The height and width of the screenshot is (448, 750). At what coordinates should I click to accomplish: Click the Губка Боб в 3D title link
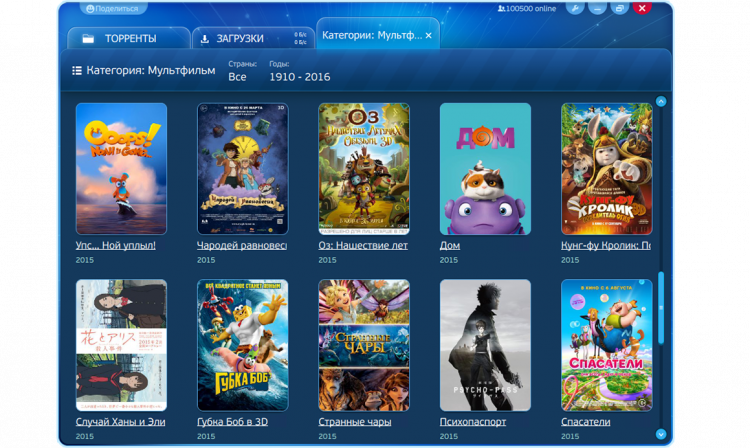click(x=232, y=422)
